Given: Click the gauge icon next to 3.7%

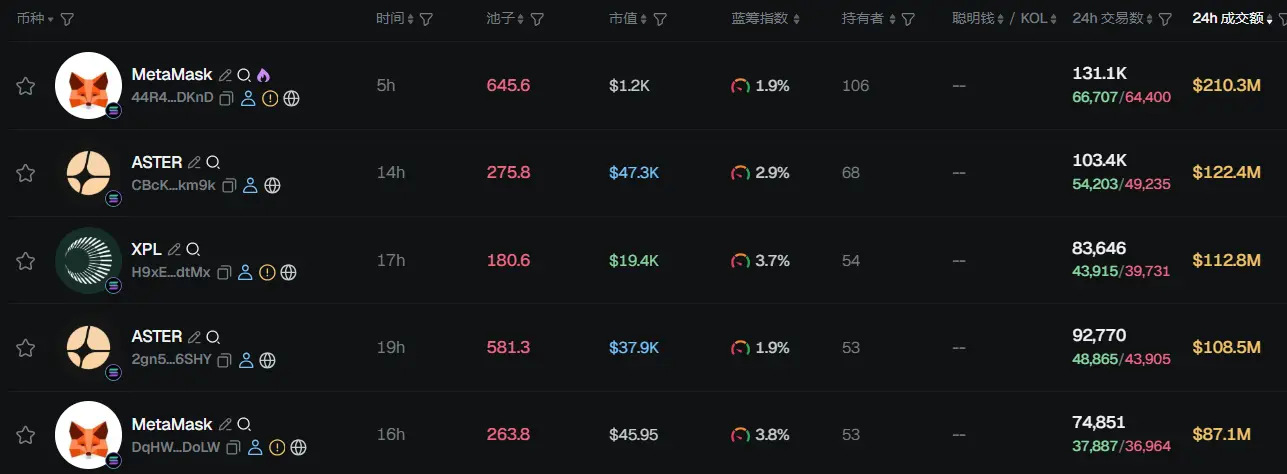Looking at the screenshot, I should coord(740,261).
